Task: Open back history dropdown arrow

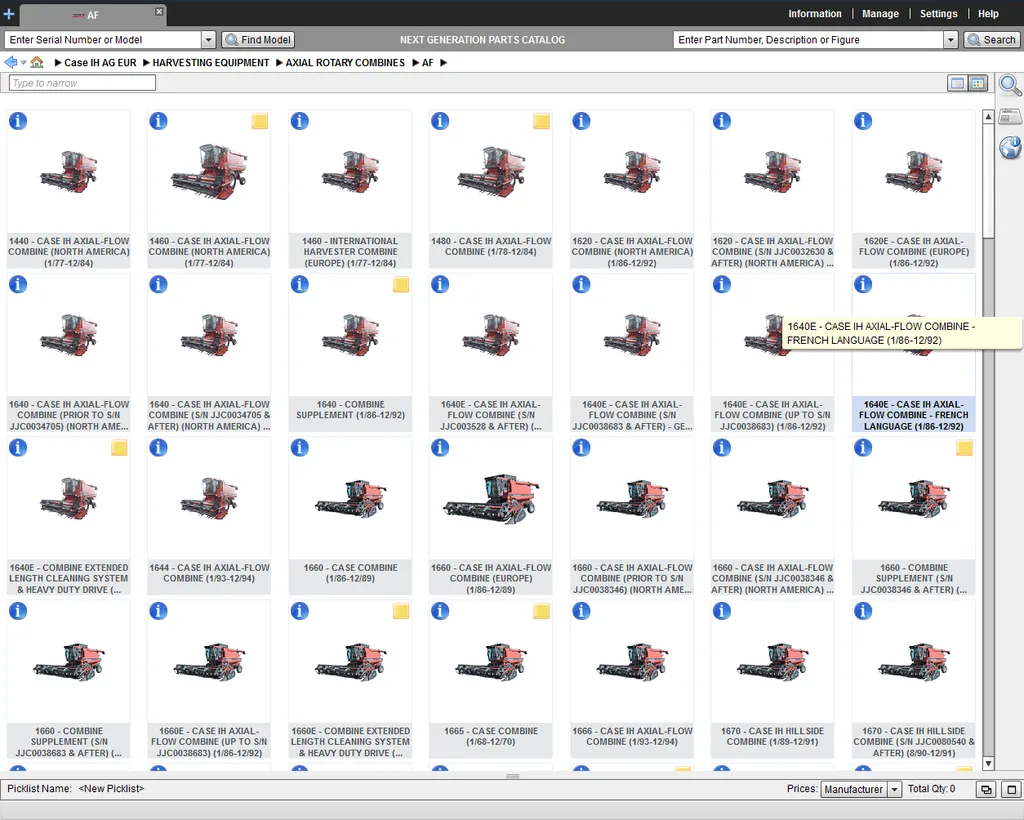Action: tap(24, 63)
